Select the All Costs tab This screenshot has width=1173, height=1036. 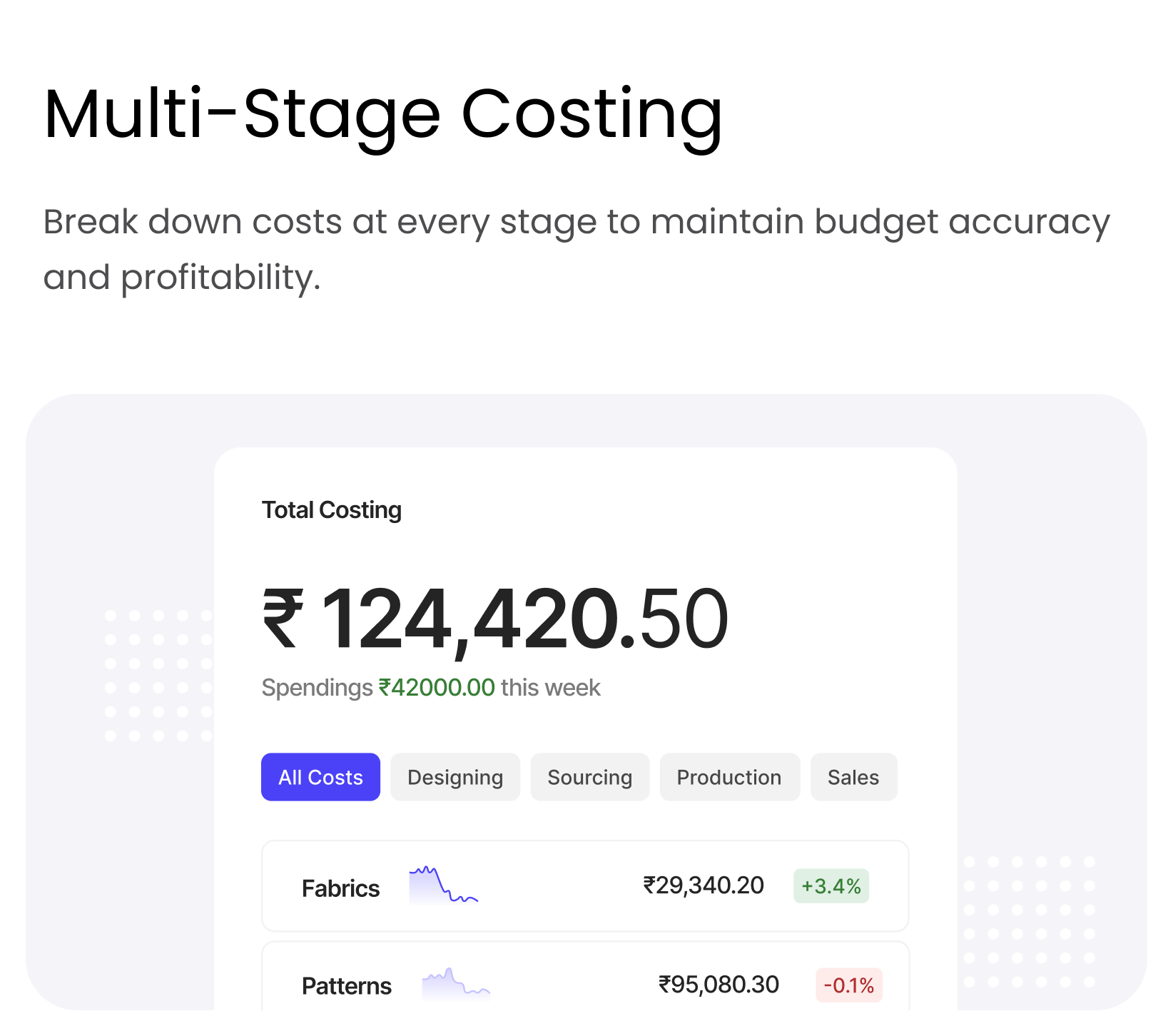[x=320, y=777]
